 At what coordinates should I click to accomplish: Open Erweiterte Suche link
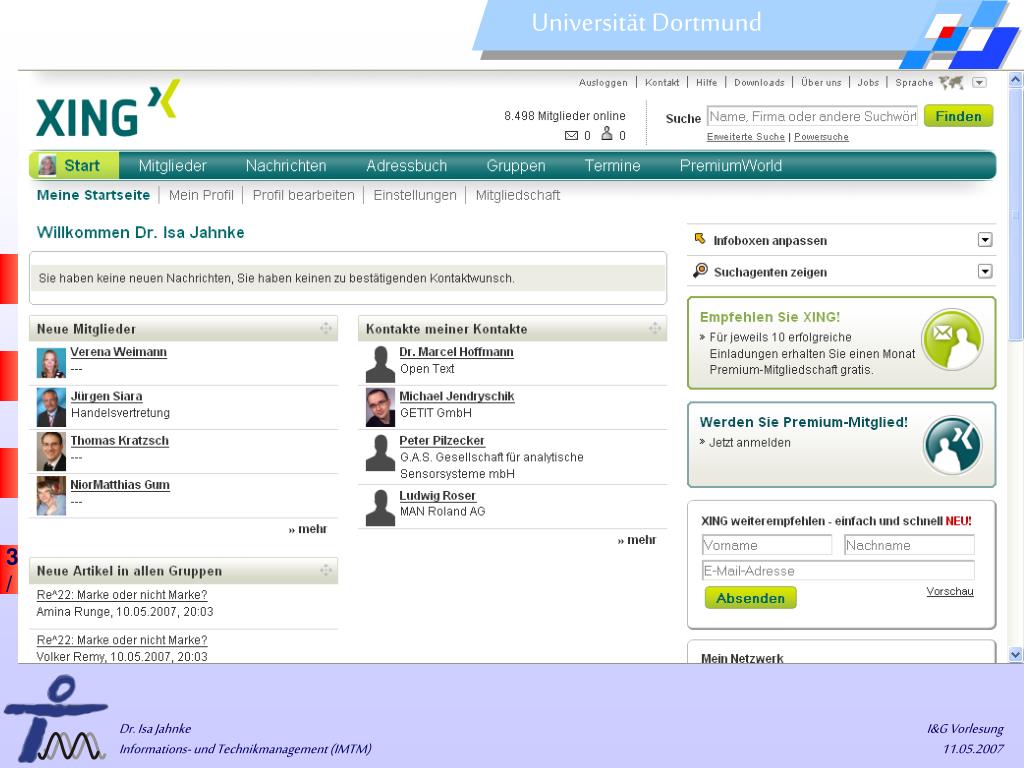click(x=746, y=136)
